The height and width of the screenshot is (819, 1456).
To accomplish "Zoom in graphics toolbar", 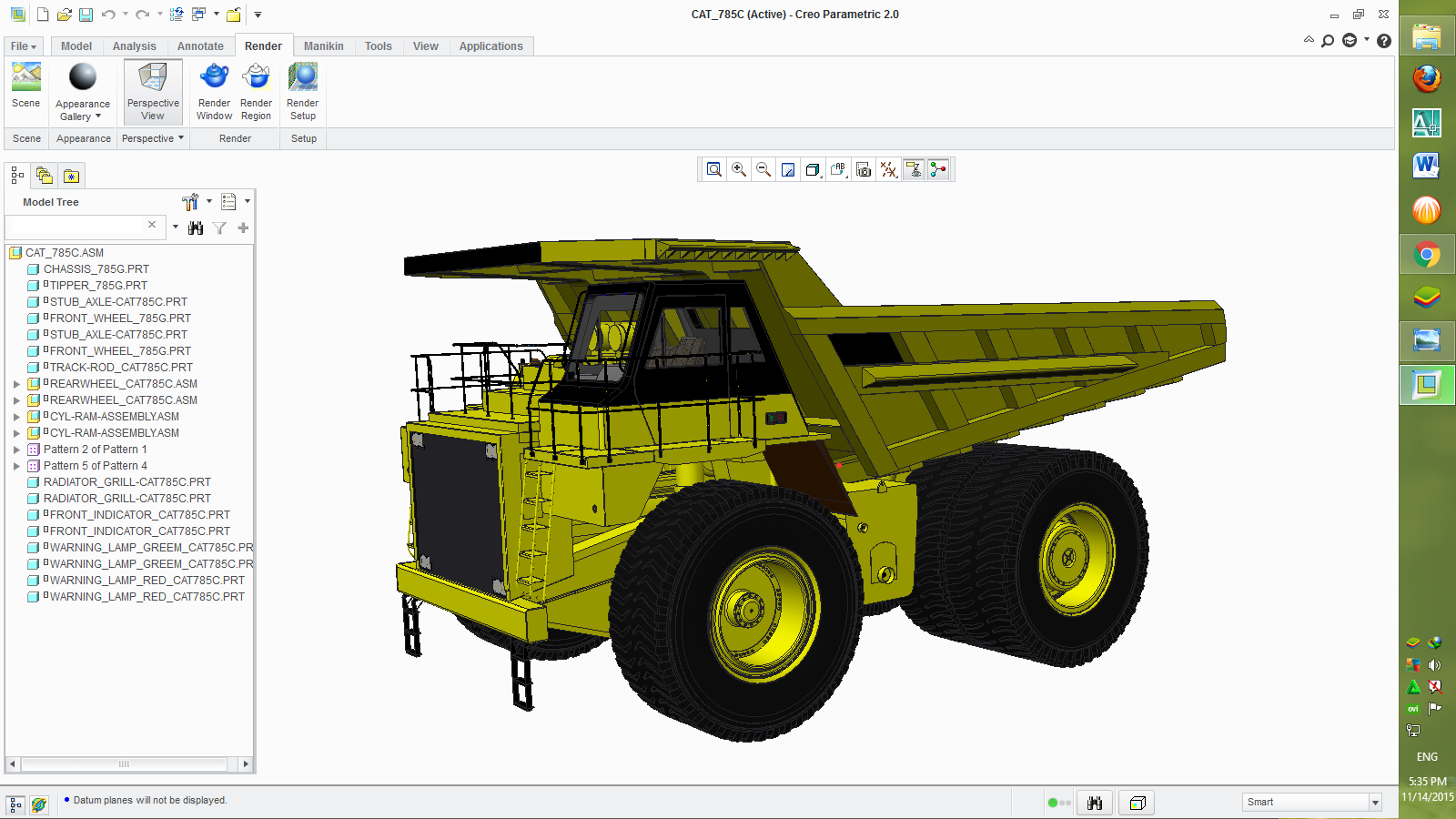I will point(739,169).
